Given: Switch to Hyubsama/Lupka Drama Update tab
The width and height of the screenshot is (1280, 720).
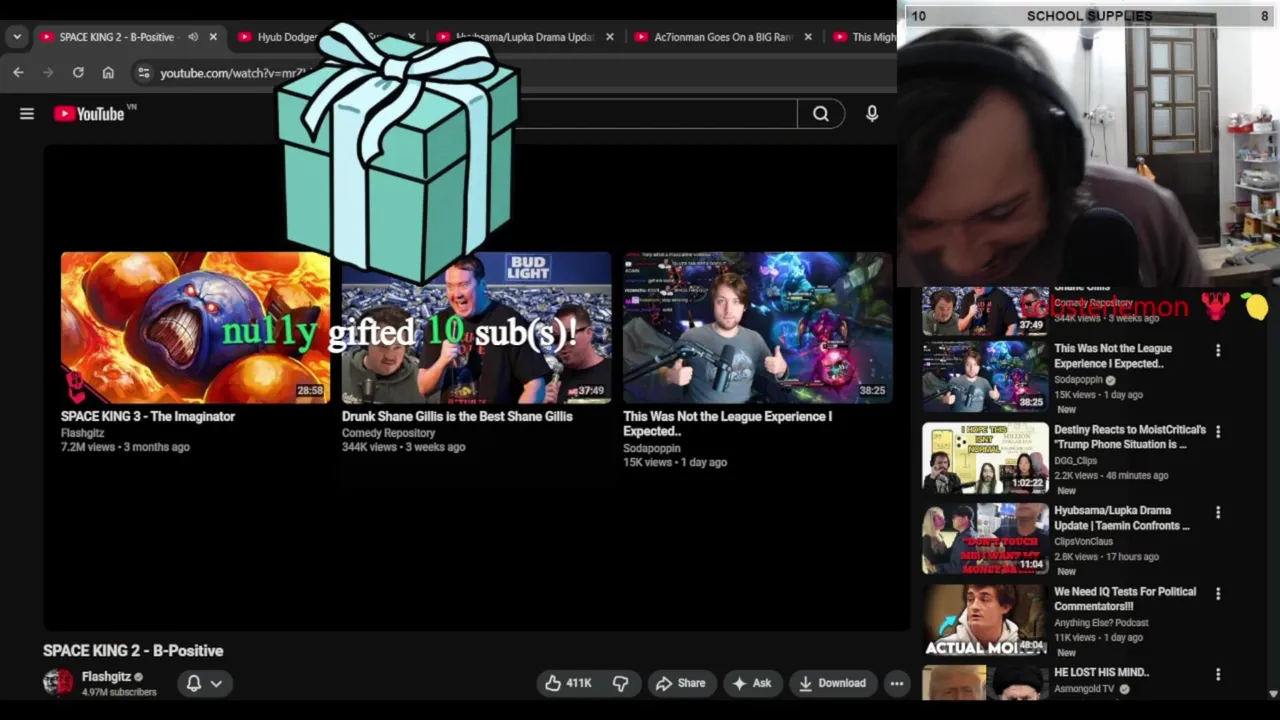Looking at the screenshot, I should tap(525, 37).
